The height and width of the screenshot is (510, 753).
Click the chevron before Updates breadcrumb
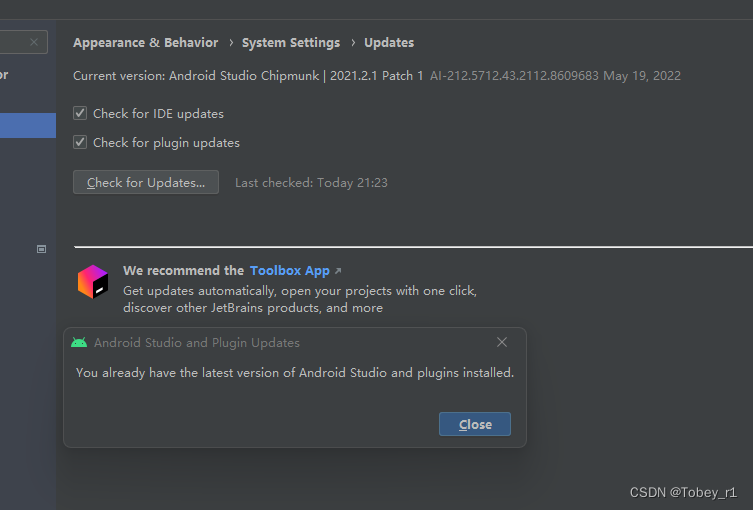pos(352,43)
